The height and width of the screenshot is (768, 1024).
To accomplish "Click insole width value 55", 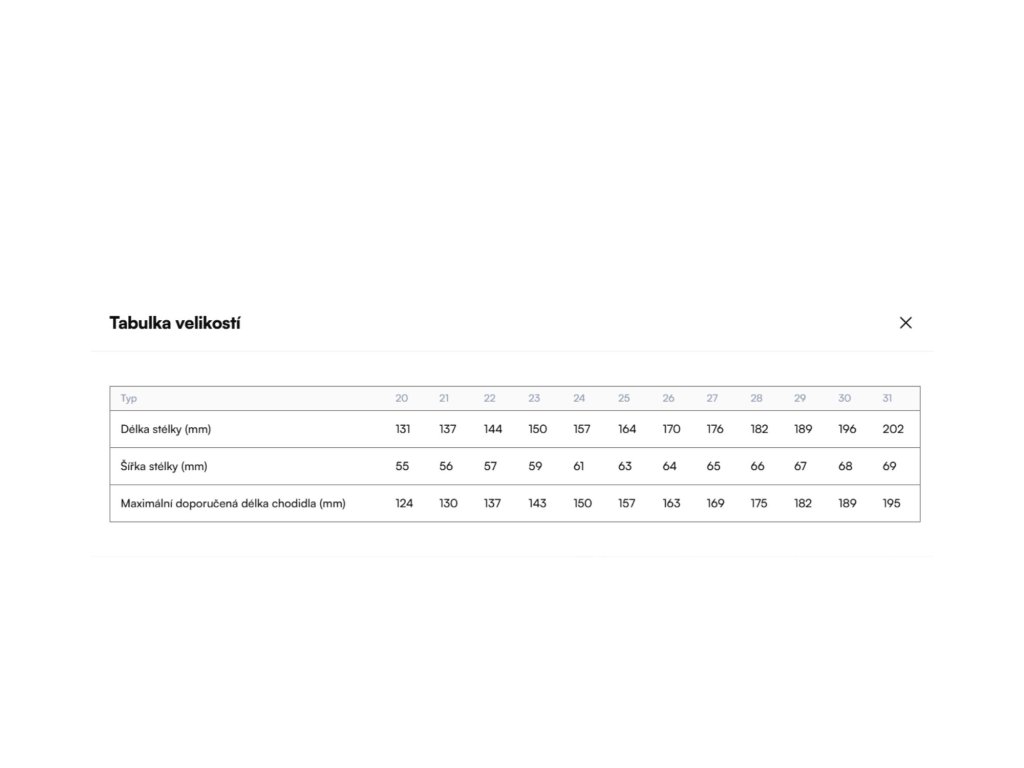I will pyautogui.click(x=402, y=466).
